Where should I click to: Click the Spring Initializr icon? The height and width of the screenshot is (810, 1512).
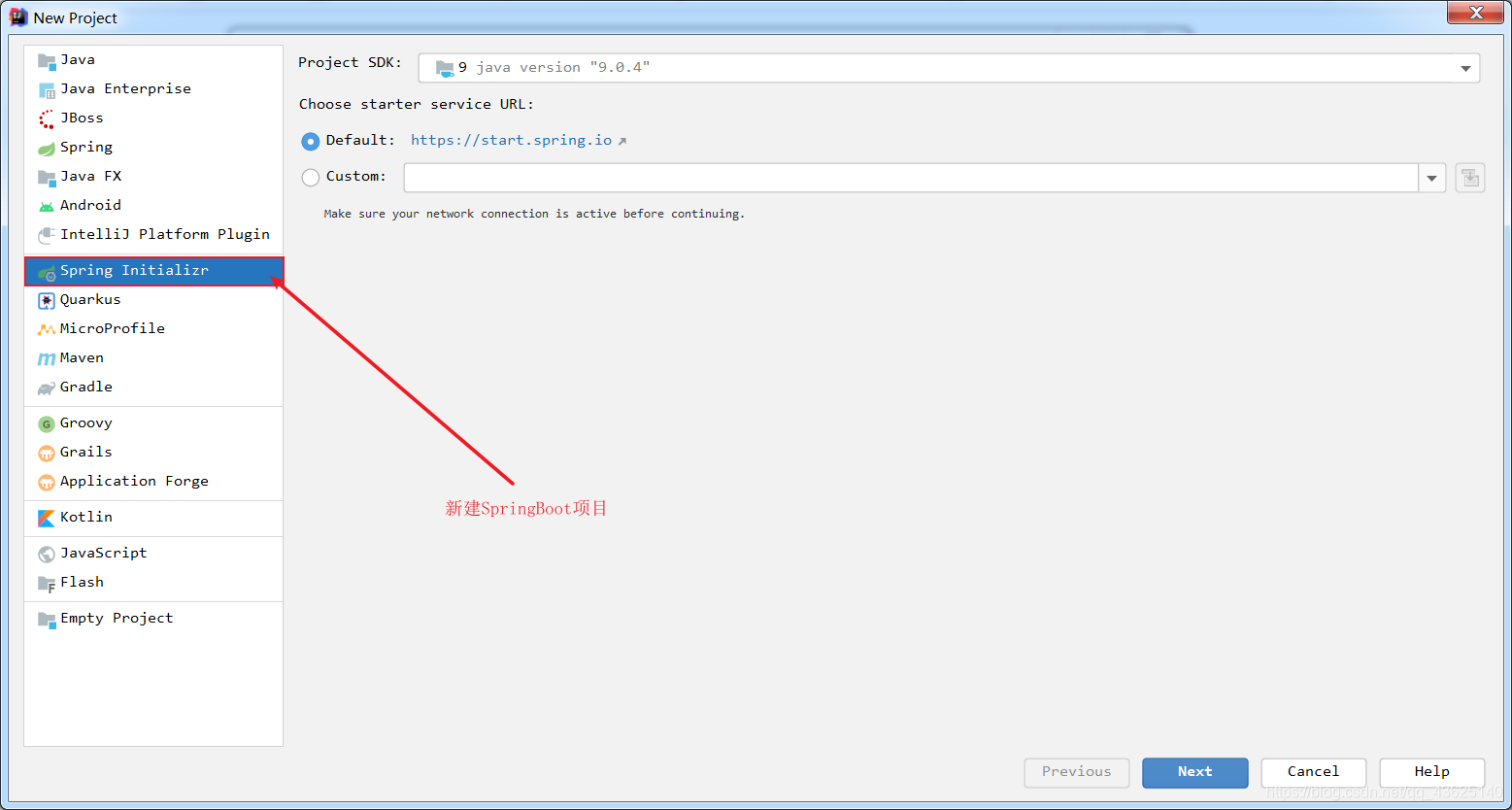pos(47,272)
